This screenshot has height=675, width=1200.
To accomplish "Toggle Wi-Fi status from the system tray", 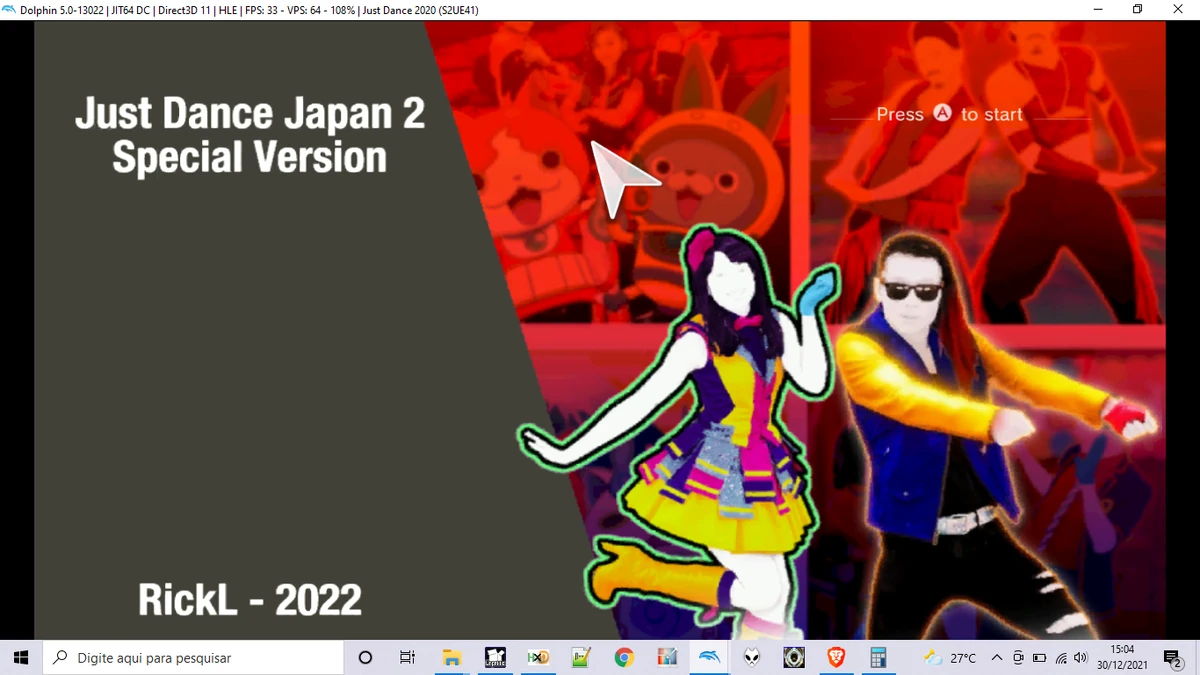I will pos(1061,657).
